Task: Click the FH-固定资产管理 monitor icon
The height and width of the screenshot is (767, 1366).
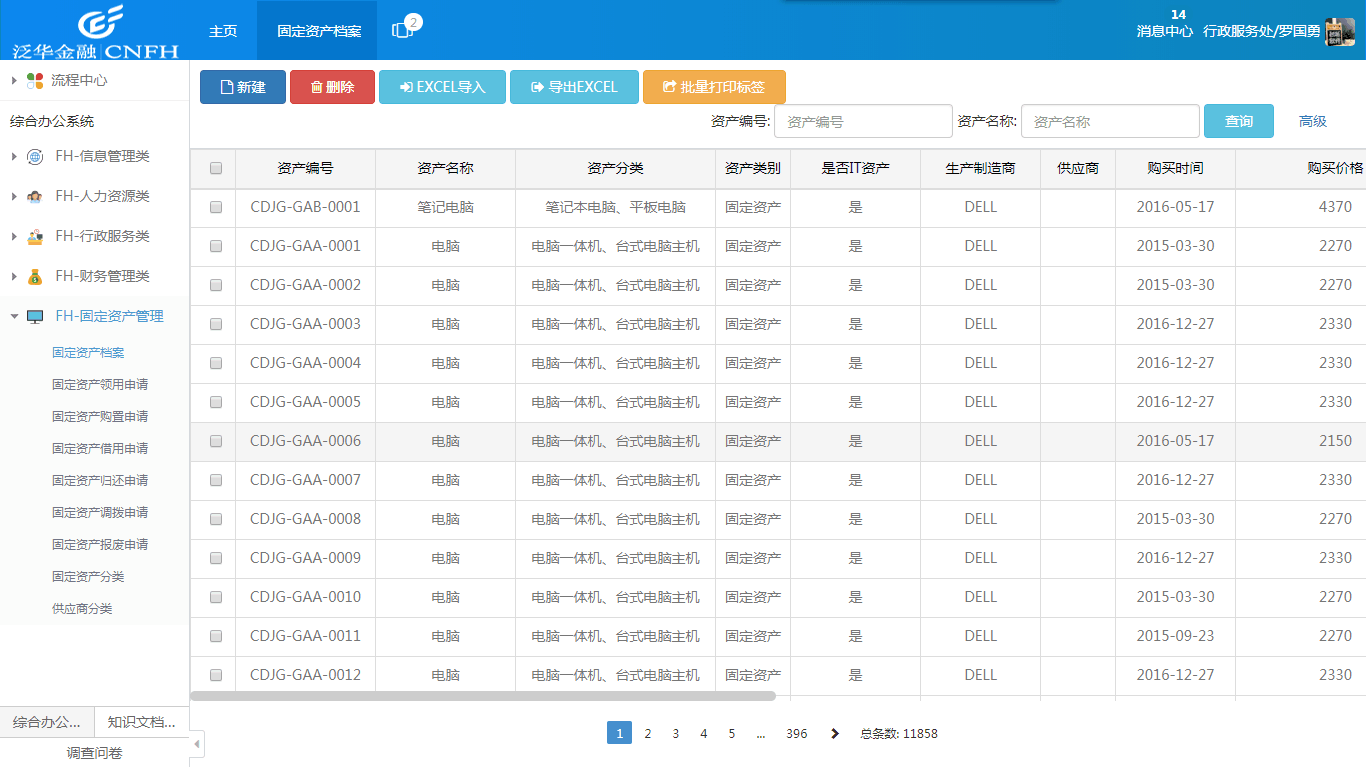Action: [35, 316]
